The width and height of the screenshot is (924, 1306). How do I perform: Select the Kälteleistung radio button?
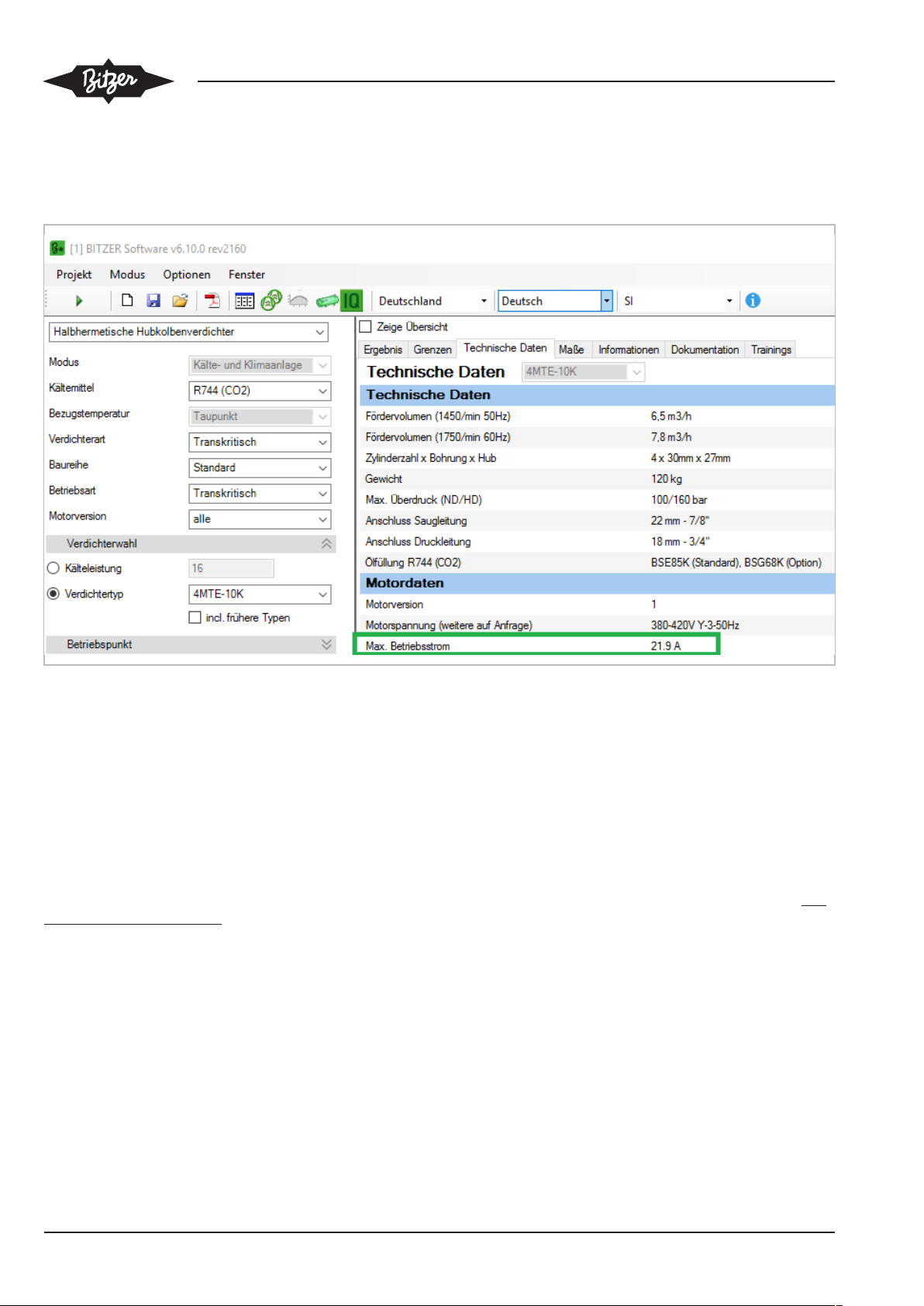53,568
